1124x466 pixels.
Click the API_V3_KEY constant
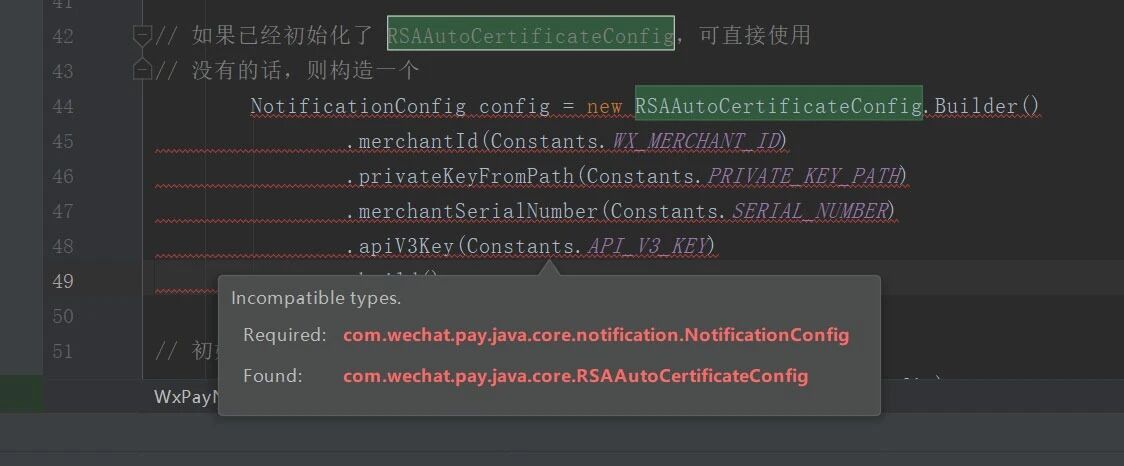(647, 247)
